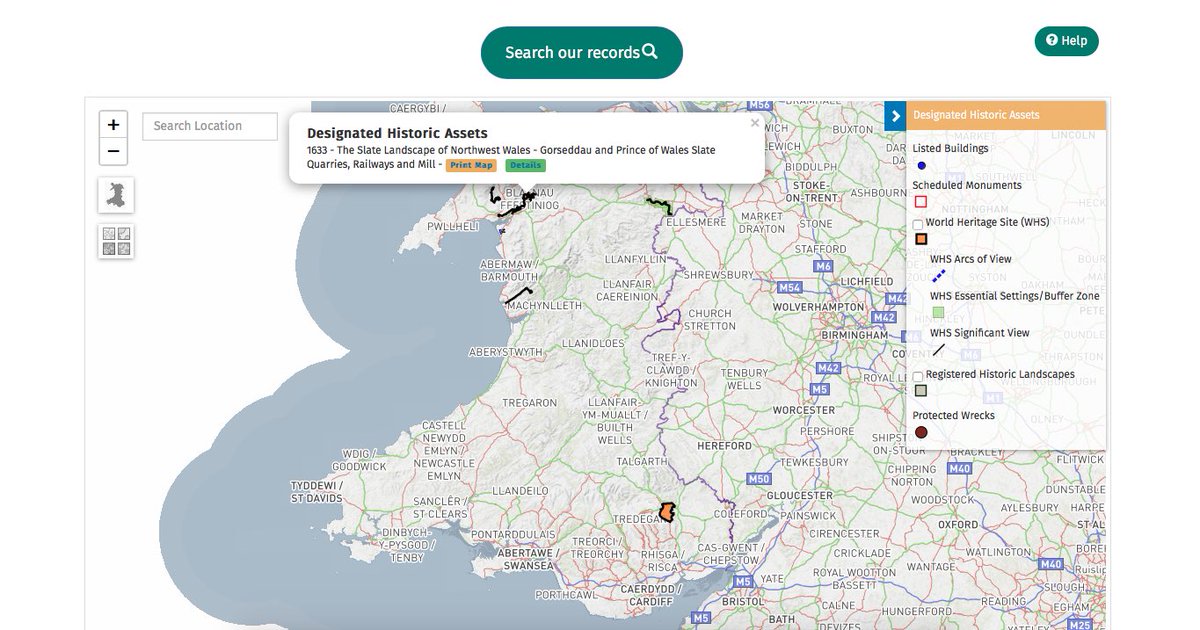Screen dimensions: 1200x630
Task: Collapse the Designated Historic Assets legend panel
Action: tap(895, 116)
